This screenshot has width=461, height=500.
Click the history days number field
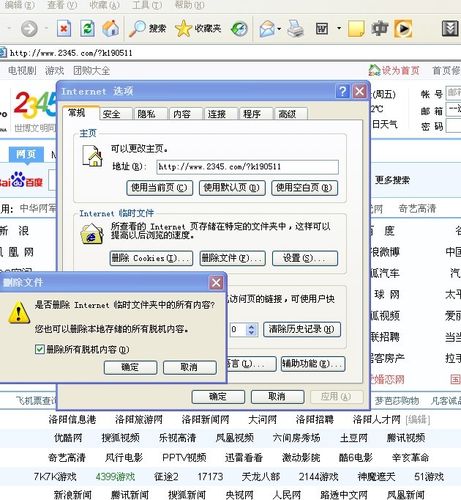pyautogui.click(x=237, y=329)
